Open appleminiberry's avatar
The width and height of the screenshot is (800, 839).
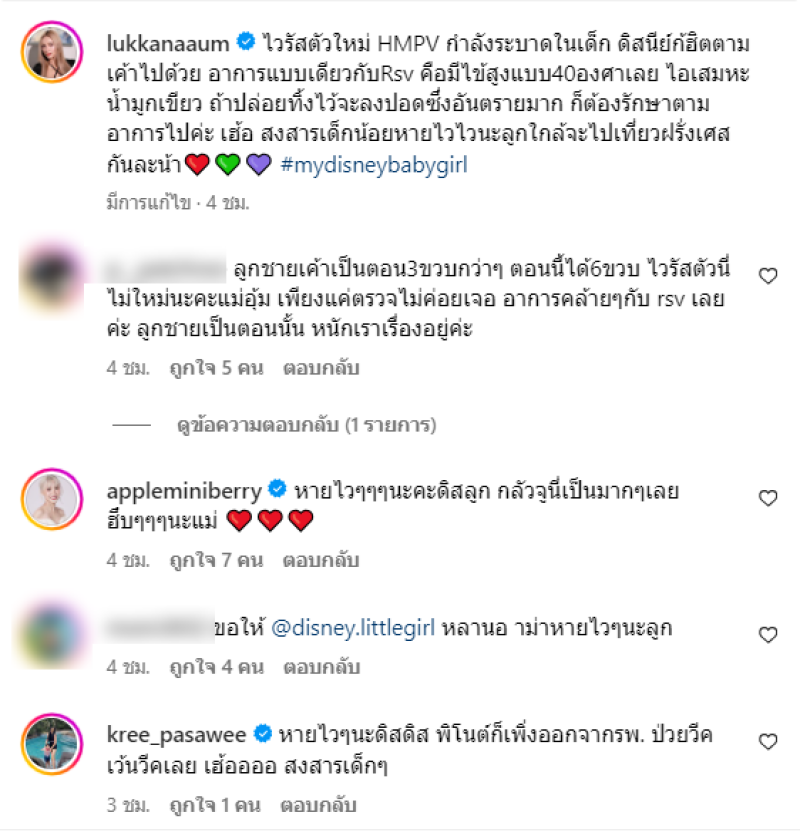click(x=52, y=499)
